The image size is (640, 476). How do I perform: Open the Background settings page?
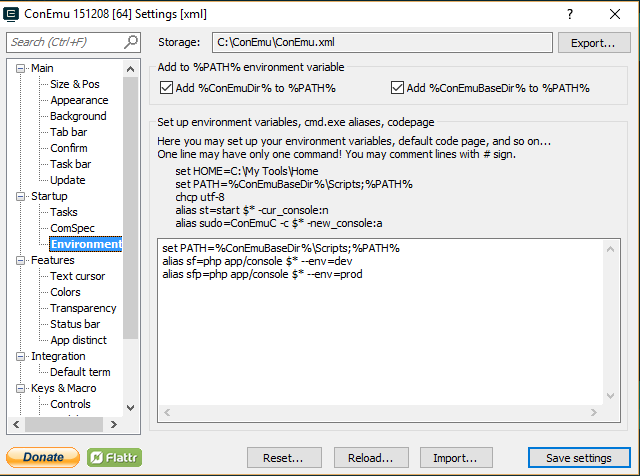click(x=78, y=116)
